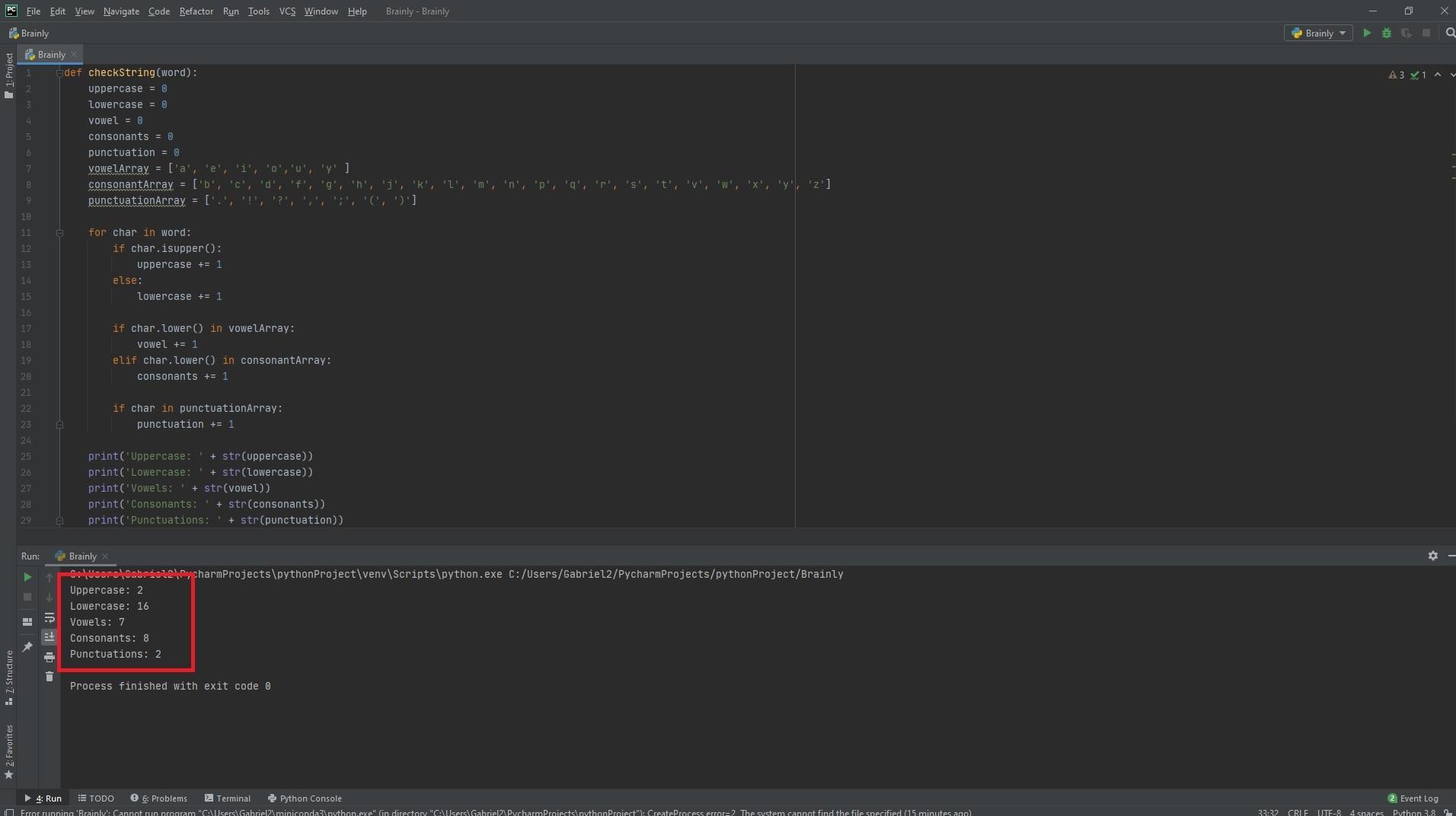Collapse the checkString function fold marker
Screen dimensions: 1456x816
pyautogui.click(x=59, y=73)
